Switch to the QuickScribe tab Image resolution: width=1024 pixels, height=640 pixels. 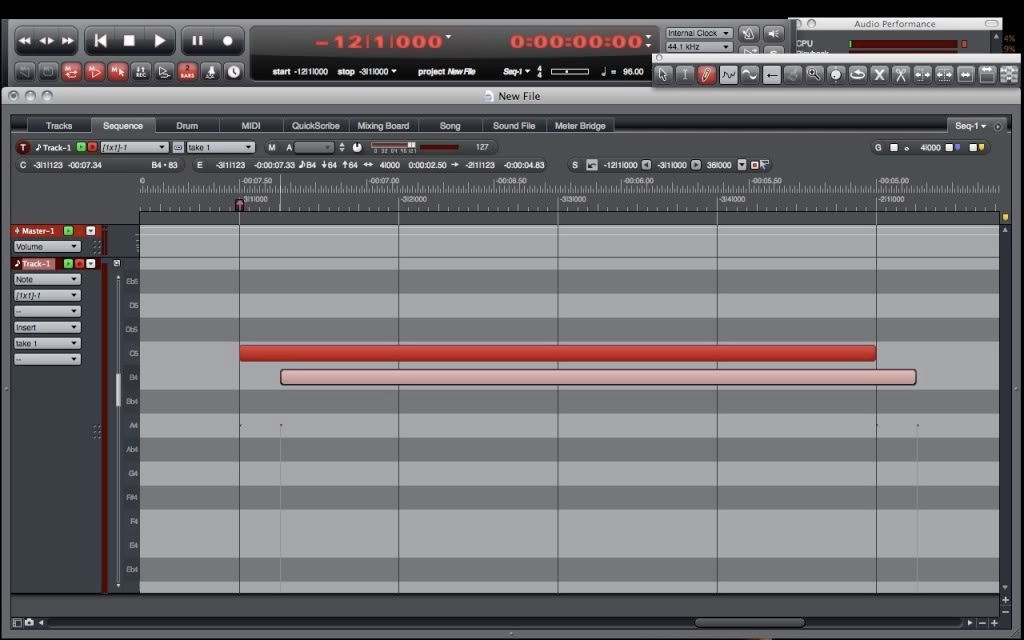pos(315,125)
